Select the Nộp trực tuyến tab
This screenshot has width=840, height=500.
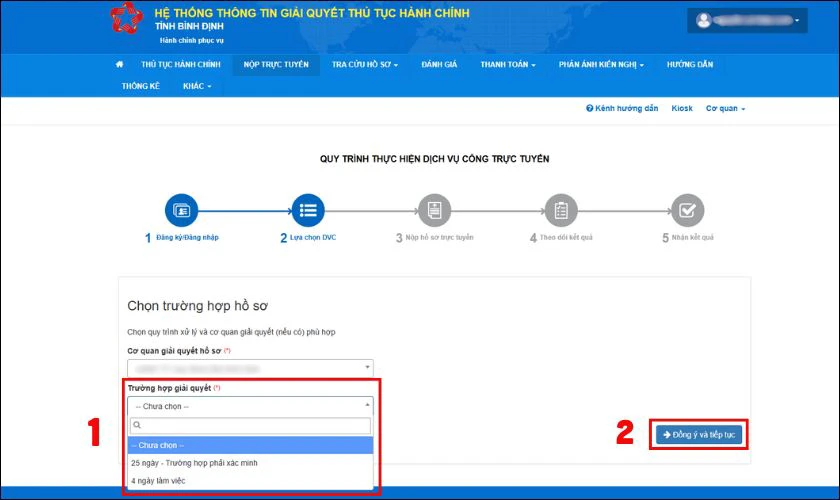276,64
